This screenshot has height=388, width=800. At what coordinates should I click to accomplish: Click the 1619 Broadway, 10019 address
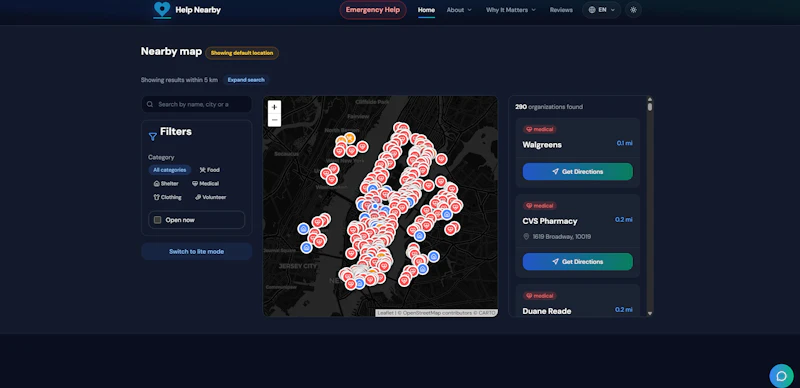point(562,237)
